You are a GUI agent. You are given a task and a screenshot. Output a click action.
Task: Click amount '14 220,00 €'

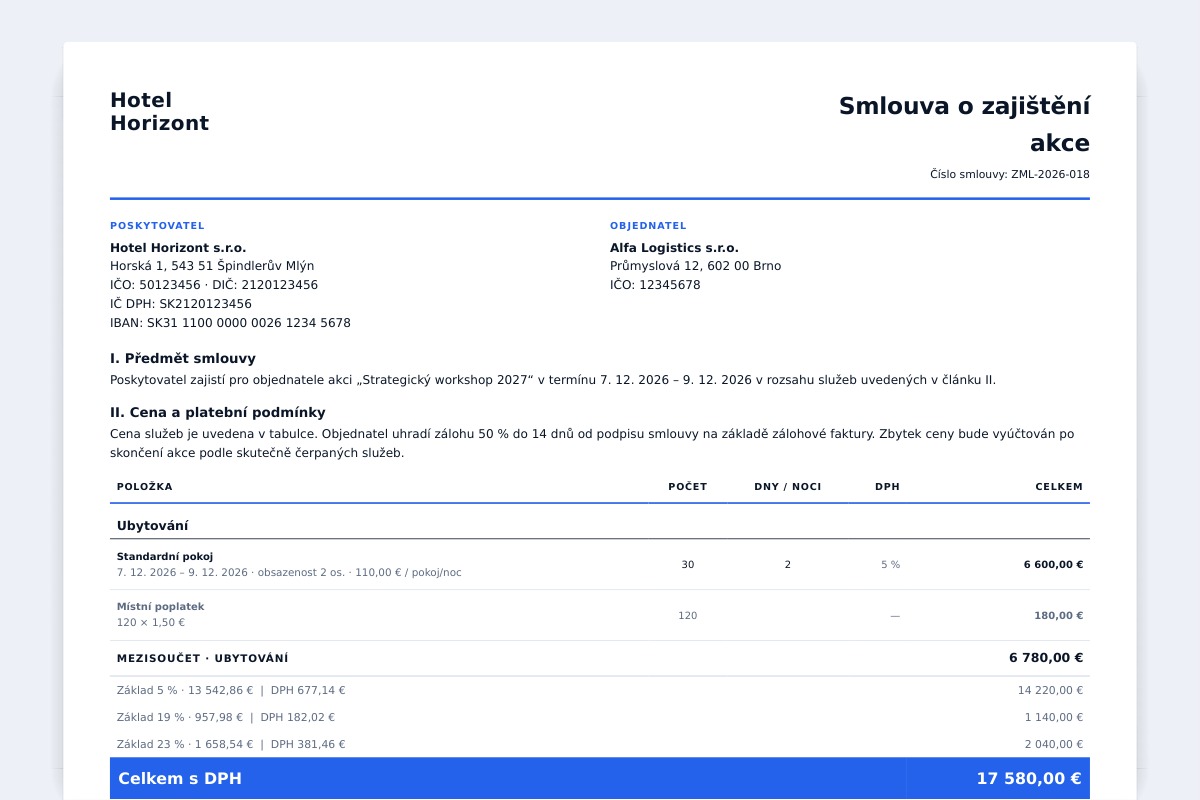click(x=1051, y=690)
